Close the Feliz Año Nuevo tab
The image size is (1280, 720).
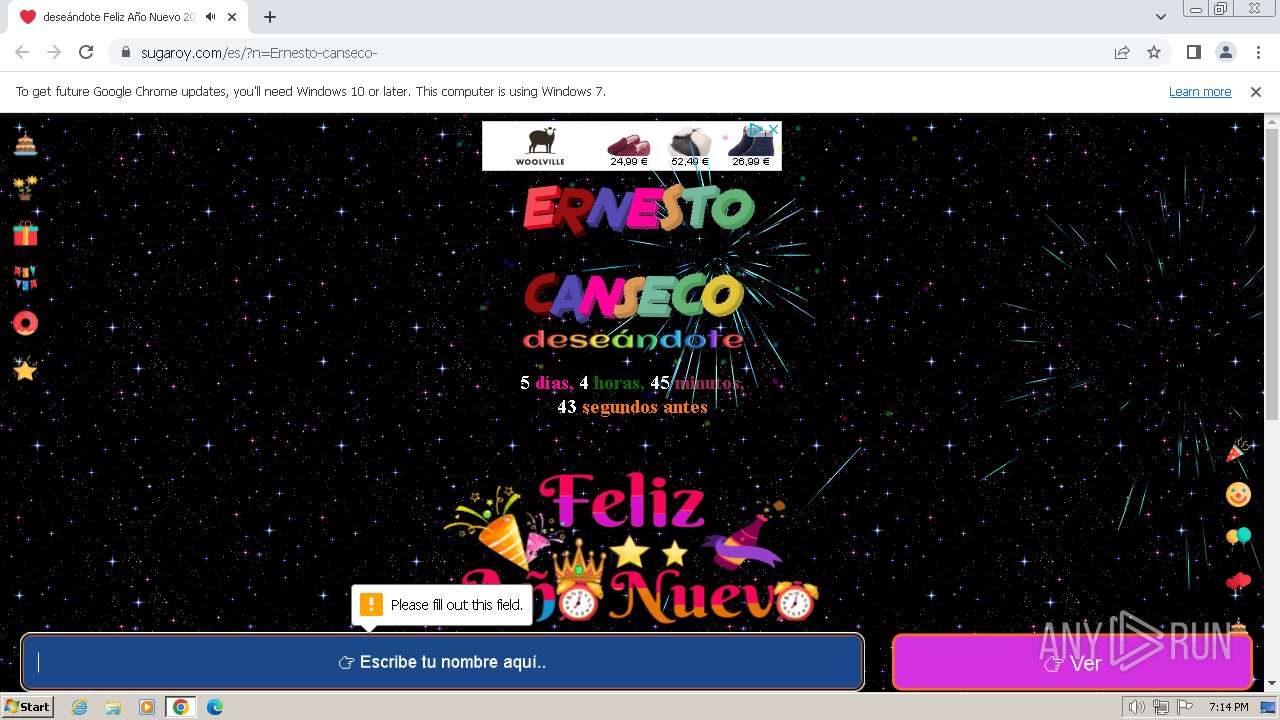pyautogui.click(x=232, y=17)
